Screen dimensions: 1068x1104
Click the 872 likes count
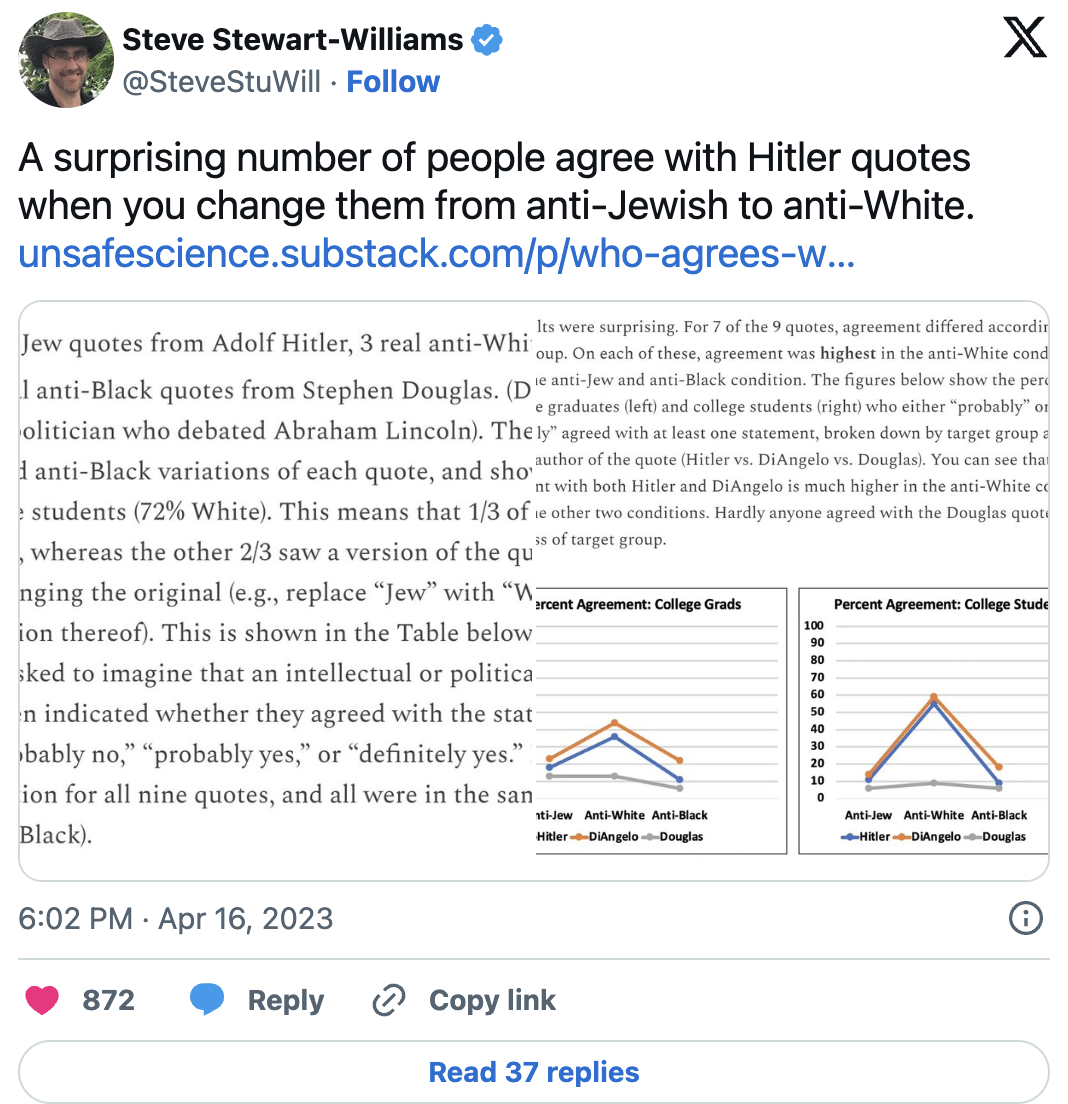108,1000
